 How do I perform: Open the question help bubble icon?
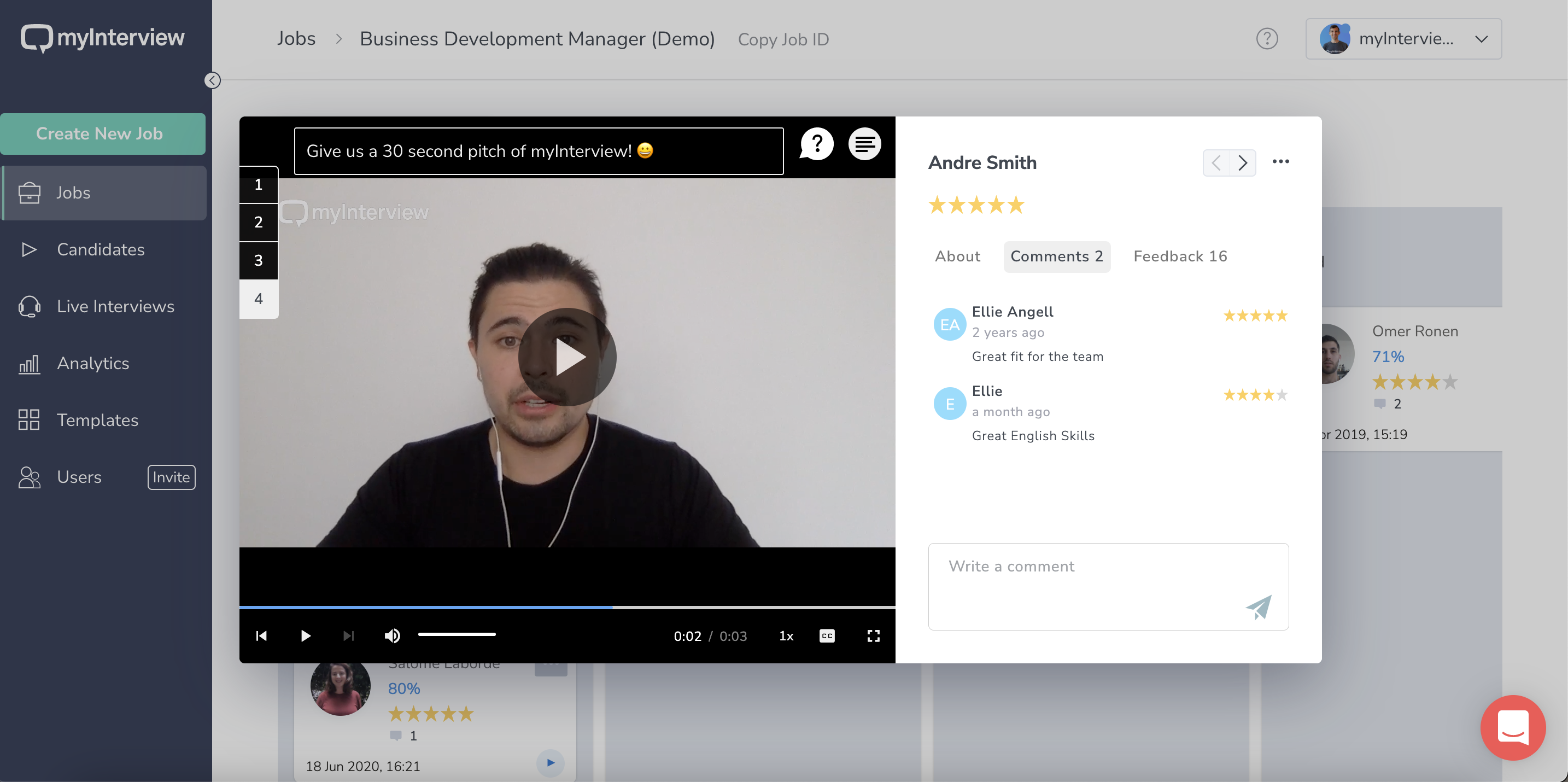click(x=816, y=144)
